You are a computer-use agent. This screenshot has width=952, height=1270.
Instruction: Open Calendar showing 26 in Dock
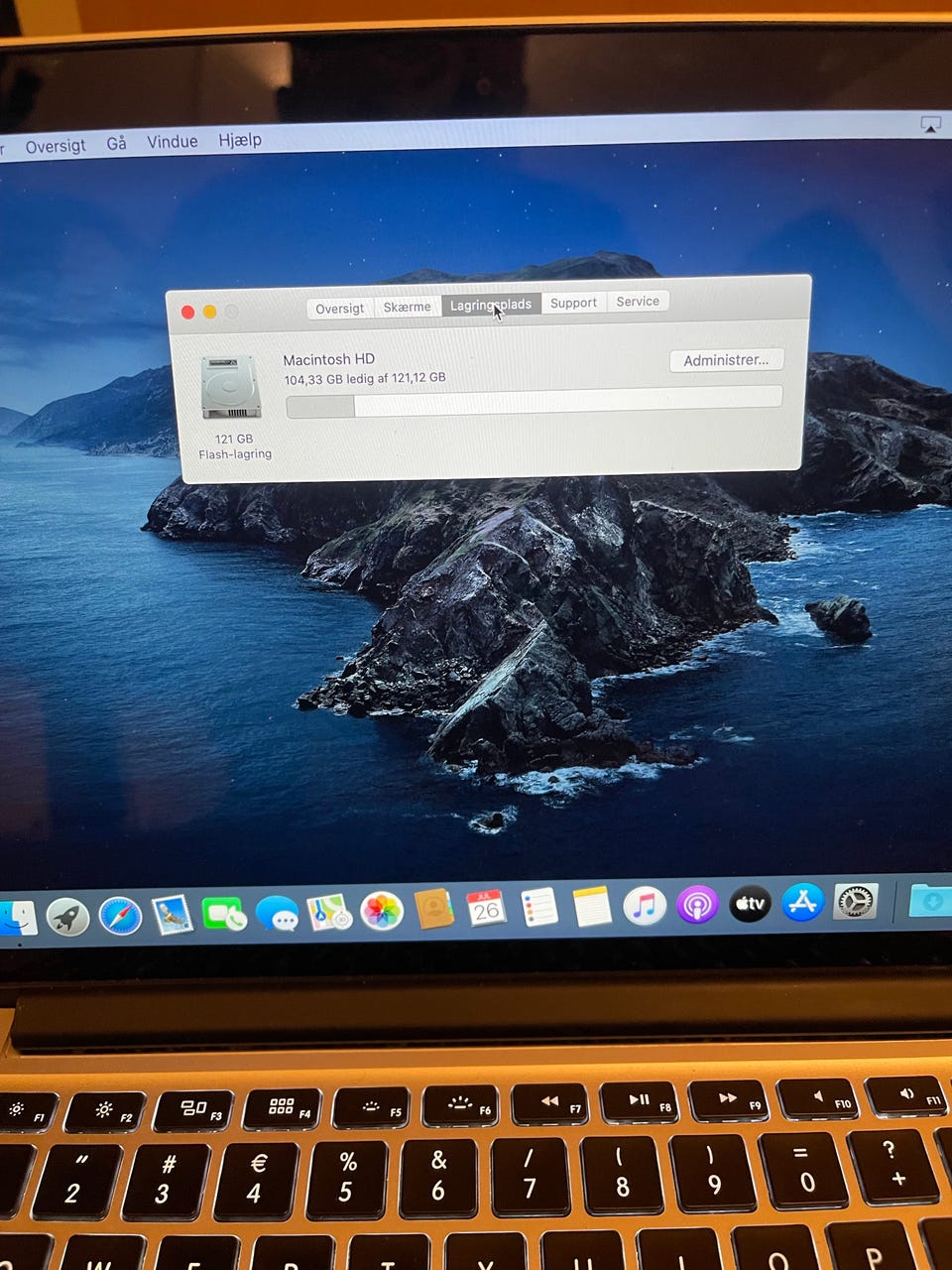click(486, 908)
